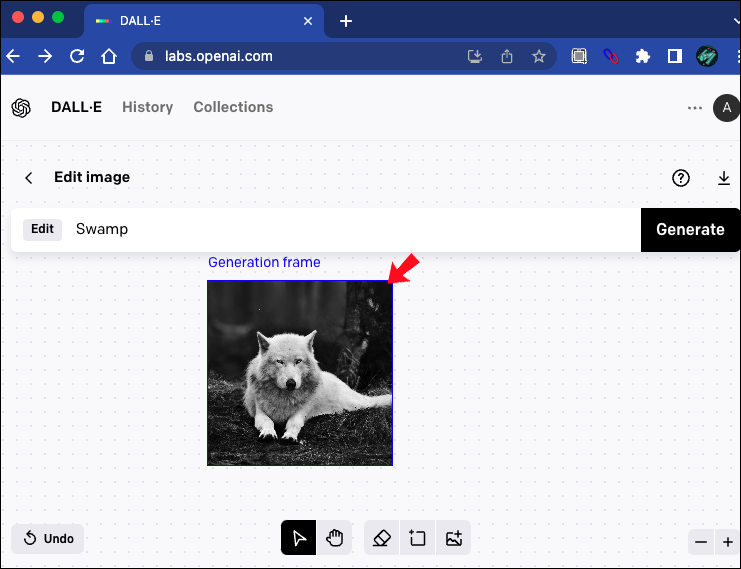
Task: Switch to the Collections tab
Action: [233, 107]
